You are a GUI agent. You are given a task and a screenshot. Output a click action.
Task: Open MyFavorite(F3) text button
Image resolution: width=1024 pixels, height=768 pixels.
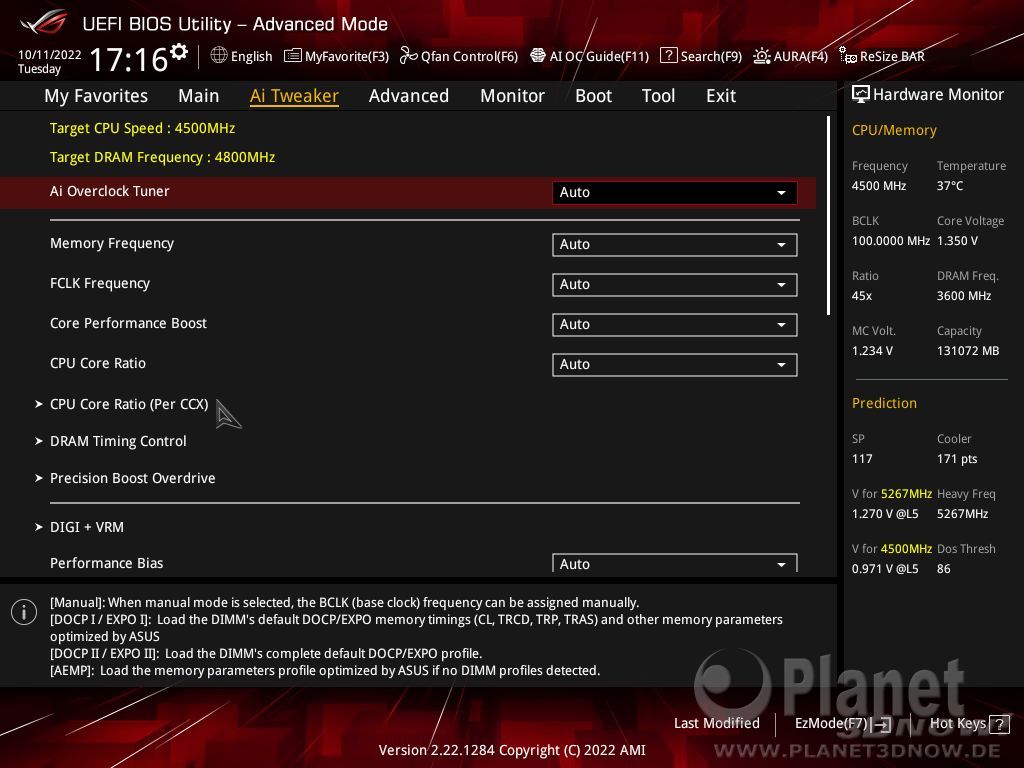(347, 57)
